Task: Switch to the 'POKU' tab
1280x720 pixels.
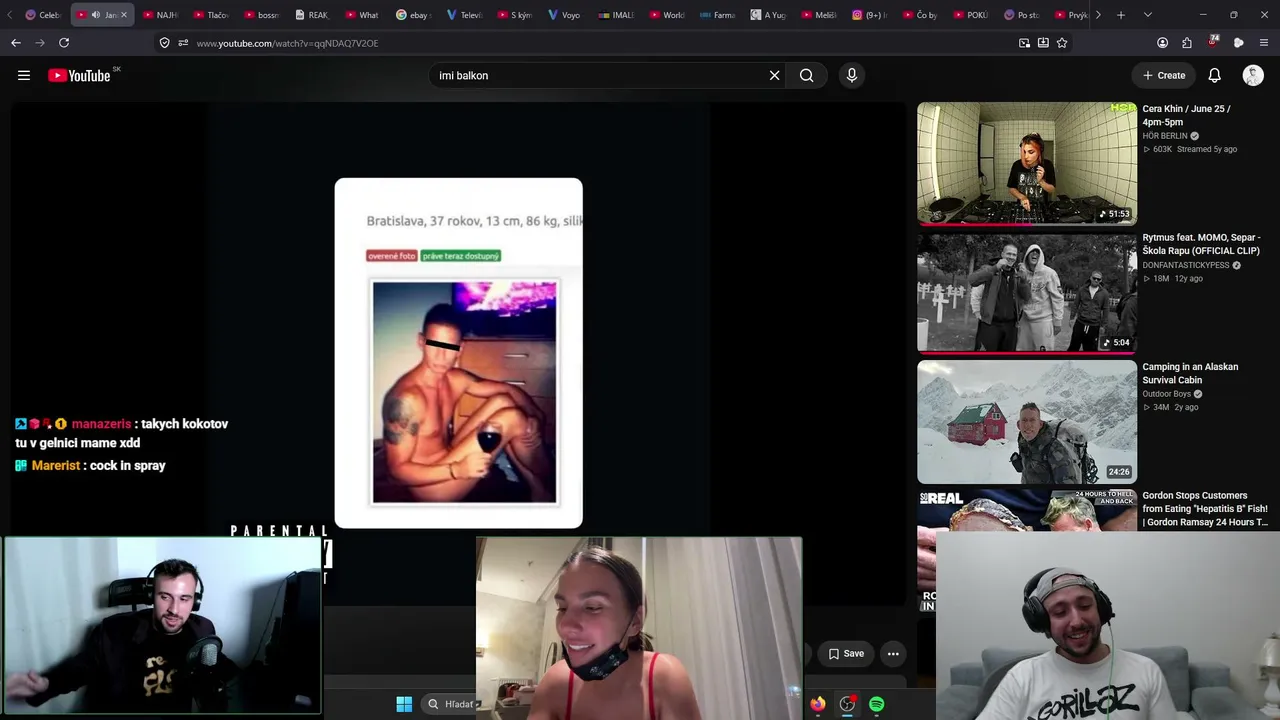Action: click(970, 15)
